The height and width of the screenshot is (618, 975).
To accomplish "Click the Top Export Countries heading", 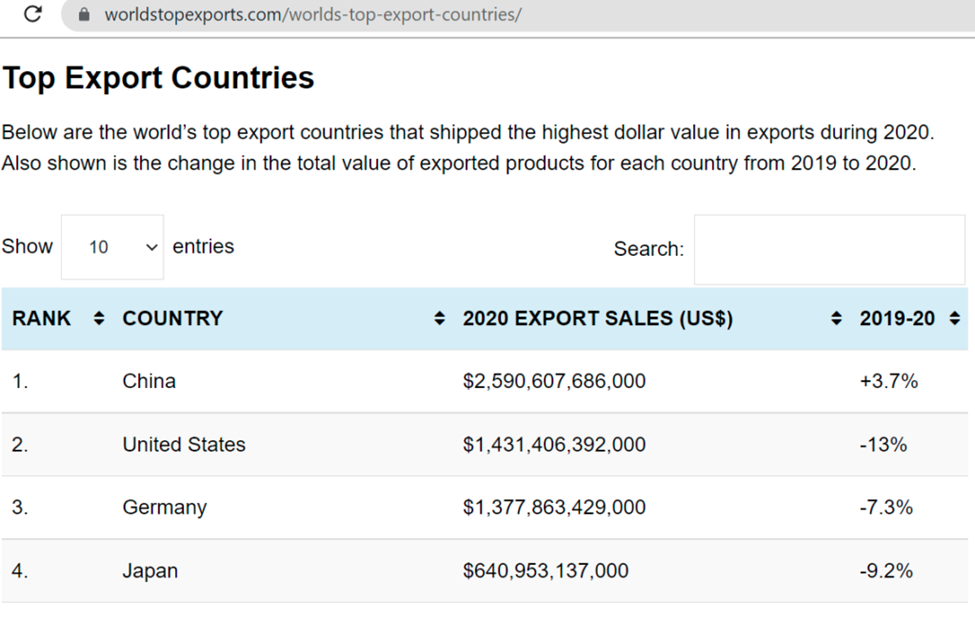I will coord(158,78).
